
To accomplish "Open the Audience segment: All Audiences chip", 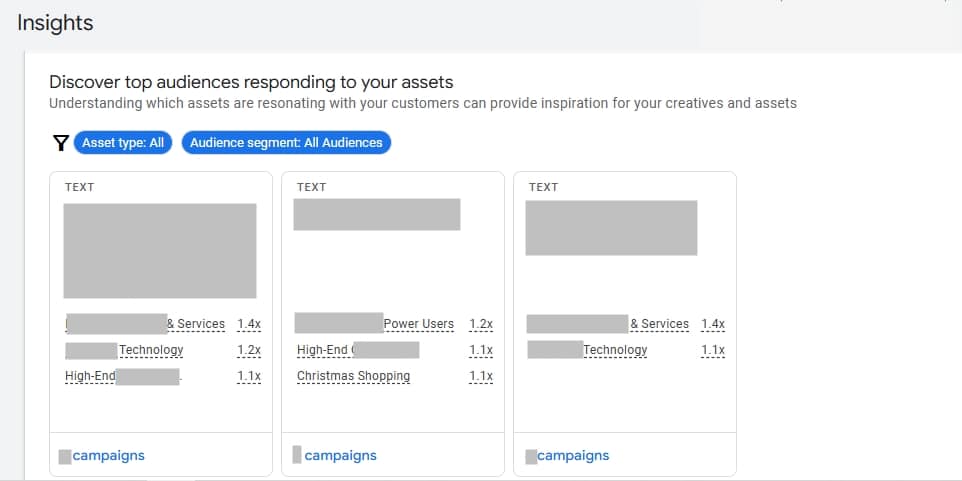I will click(x=286, y=143).
